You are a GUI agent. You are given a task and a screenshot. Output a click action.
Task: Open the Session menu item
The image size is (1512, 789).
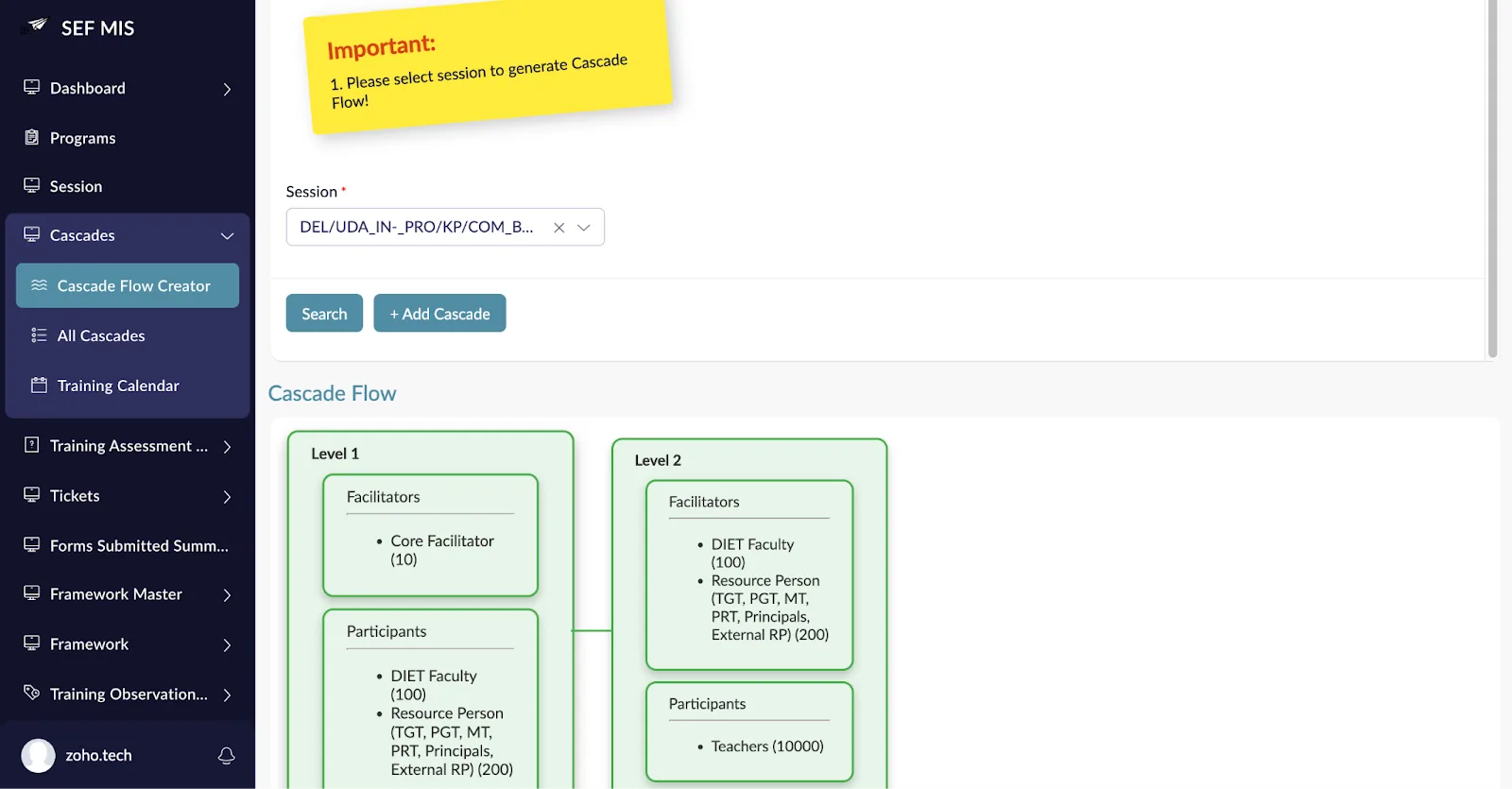pos(128,186)
